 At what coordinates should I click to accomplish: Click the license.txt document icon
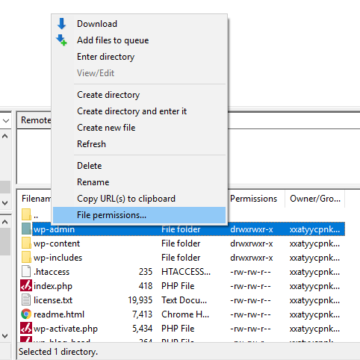pyautogui.click(x=26, y=300)
